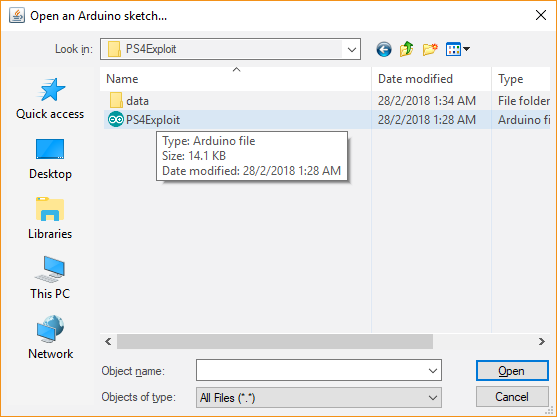Click the Open button
This screenshot has height=417, width=557.
pos(512,371)
